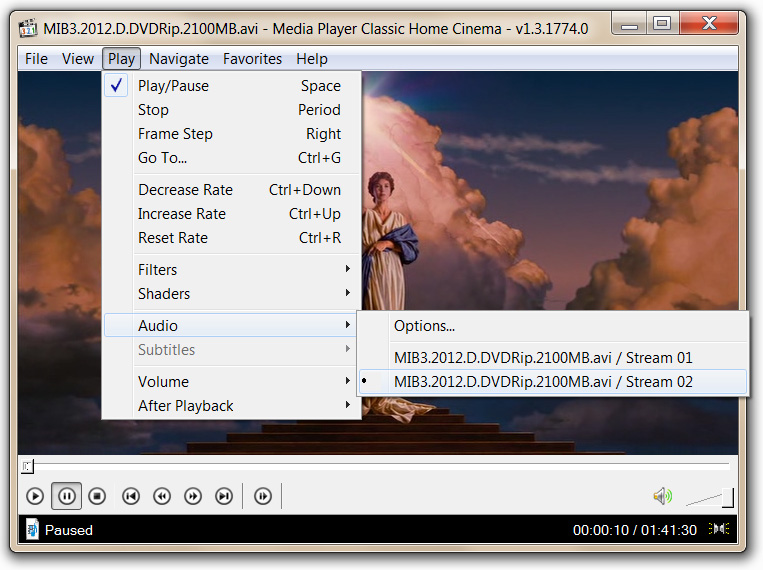The image size is (763, 570).
Task: Maximize the Media Player Classic window
Action: pyautogui.click(x=662, y=23)
